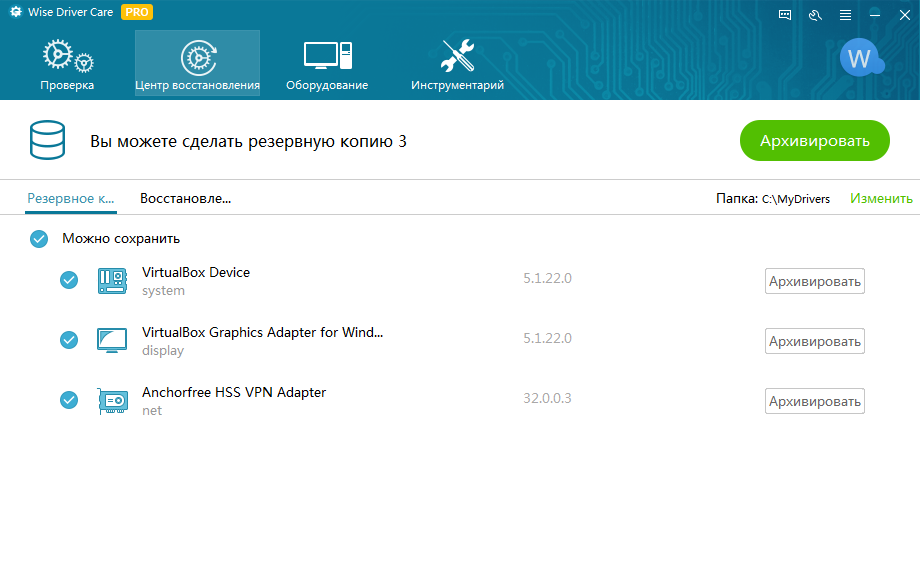Viewport: 920px width, 580px height.
Task: Click the VirtualBox Graphics Adapter display icon
Action: 112,341
